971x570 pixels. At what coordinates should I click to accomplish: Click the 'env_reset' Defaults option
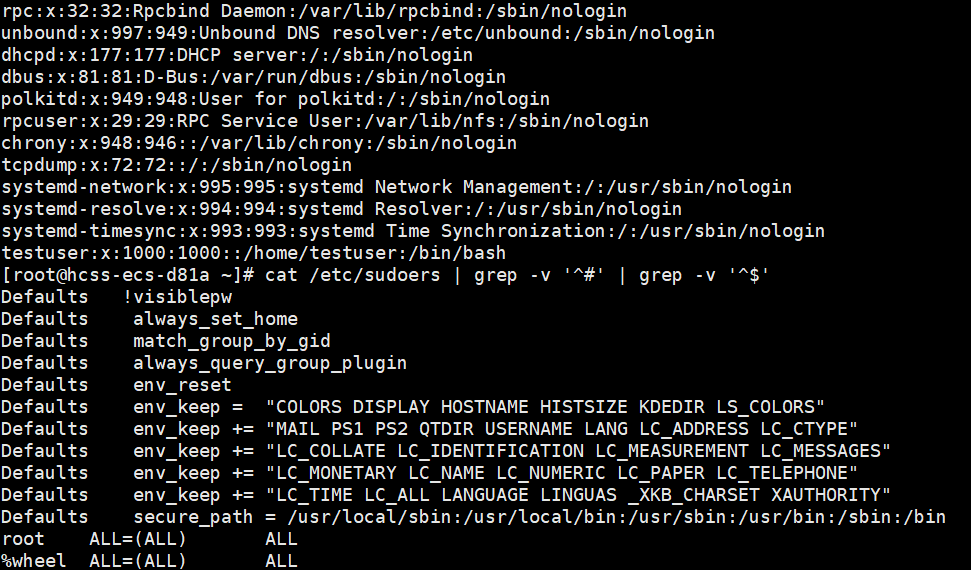click(x=182, y=385)
